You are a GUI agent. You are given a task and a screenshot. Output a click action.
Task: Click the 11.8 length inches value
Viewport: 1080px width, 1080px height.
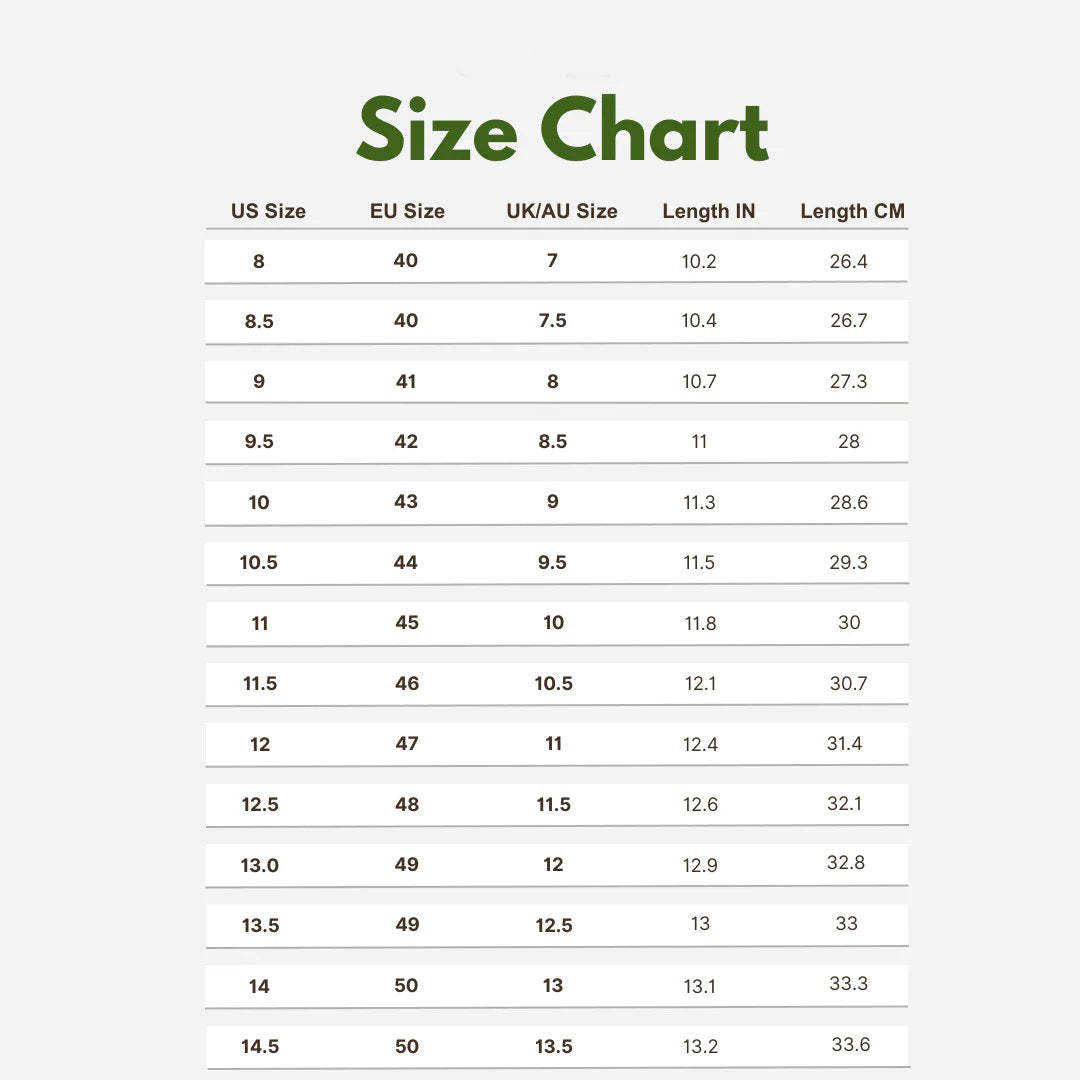(700, 623)
